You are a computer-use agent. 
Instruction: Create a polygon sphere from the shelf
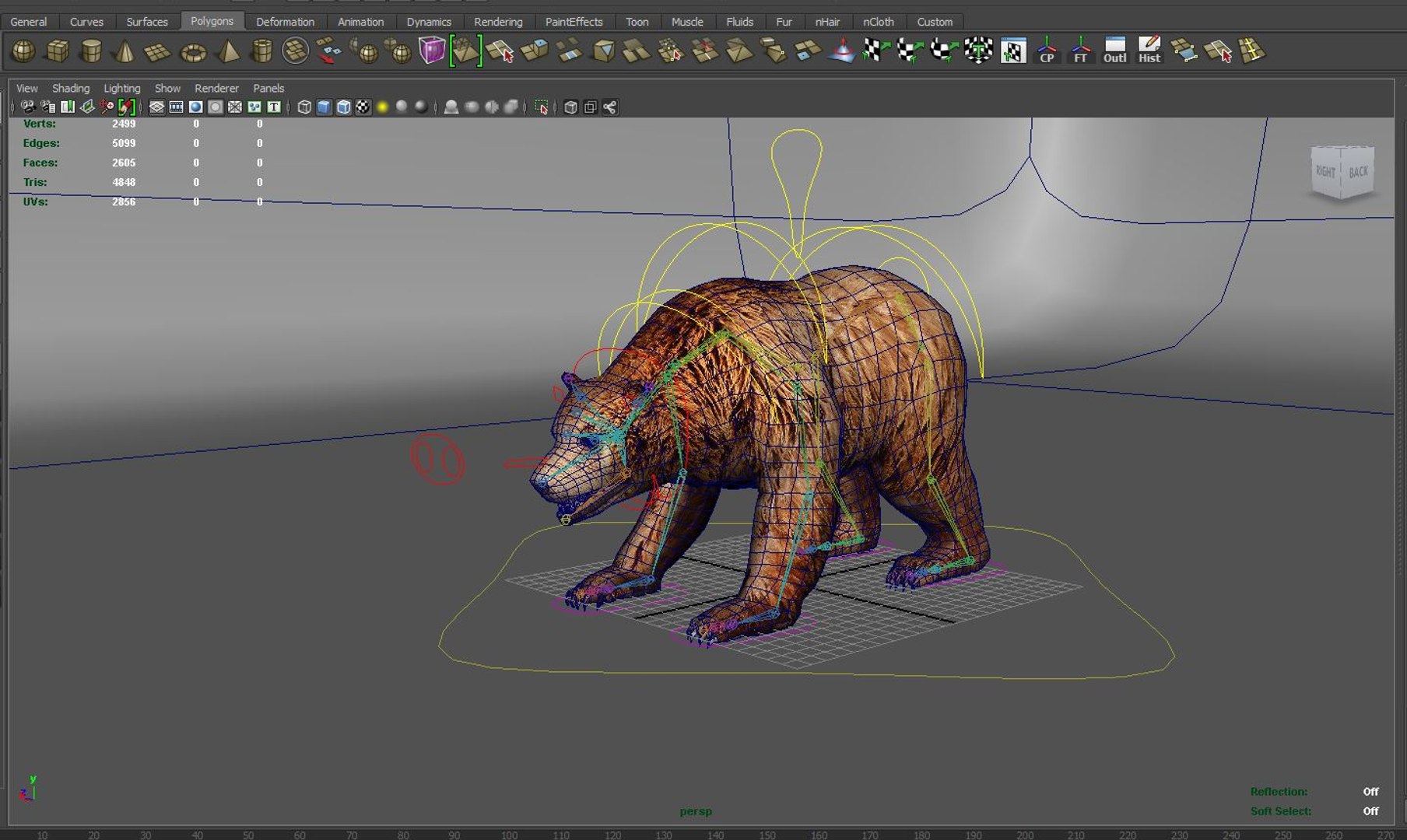(x=23, y=52)
